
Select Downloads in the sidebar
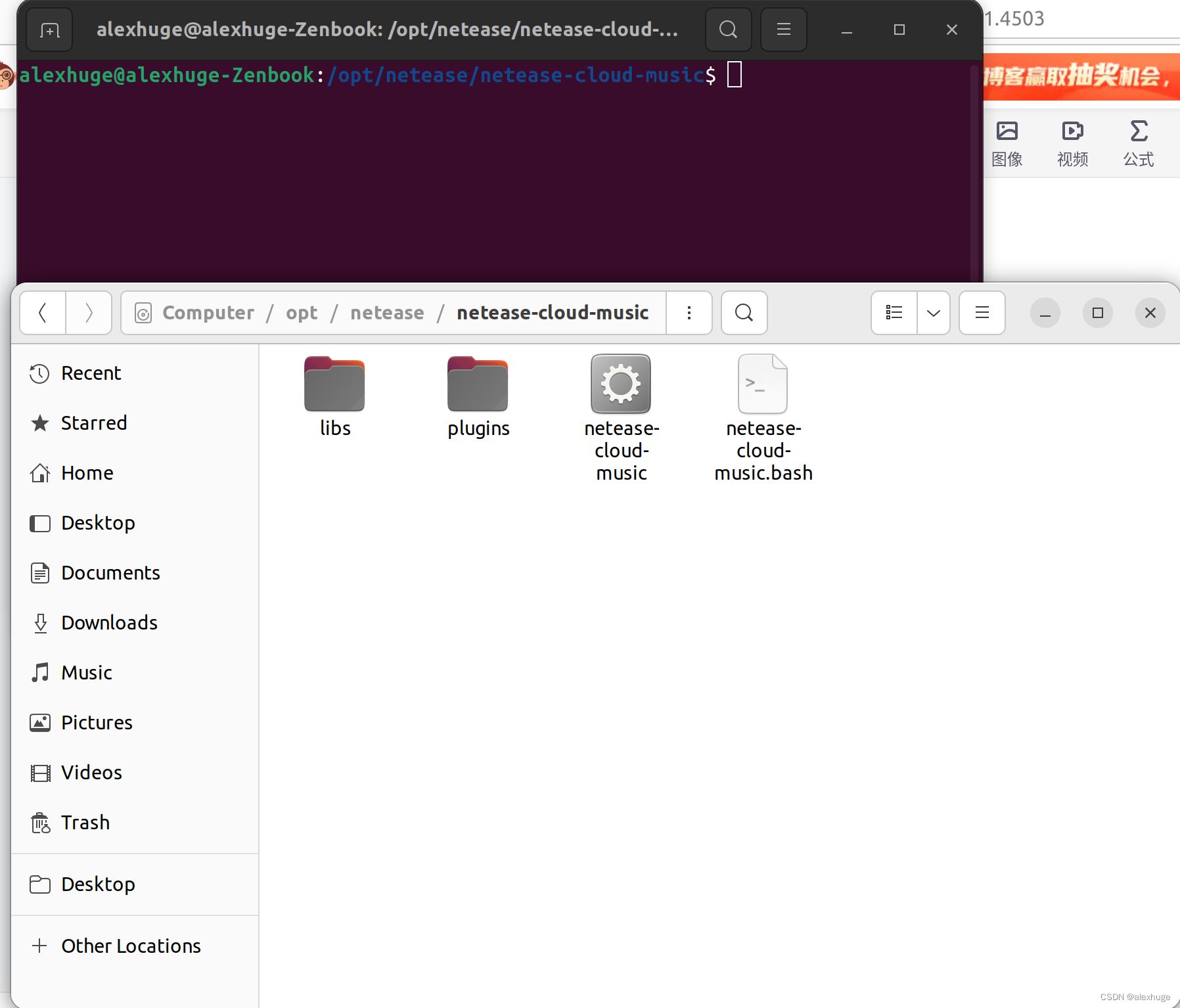(108, 622)
